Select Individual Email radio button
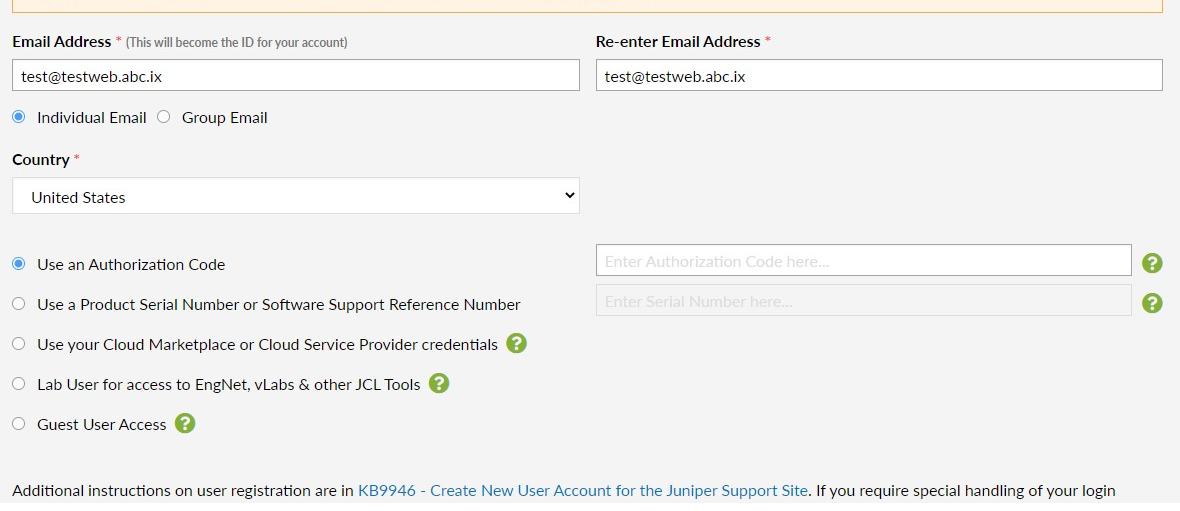The width and height of the screenshot is (1180, 511). (19, 117)
